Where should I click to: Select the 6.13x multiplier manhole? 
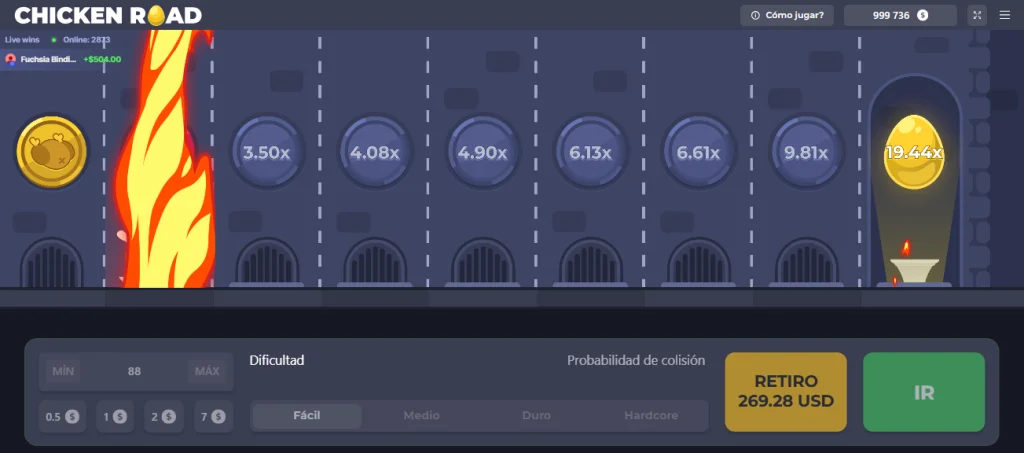coord(590,153)
